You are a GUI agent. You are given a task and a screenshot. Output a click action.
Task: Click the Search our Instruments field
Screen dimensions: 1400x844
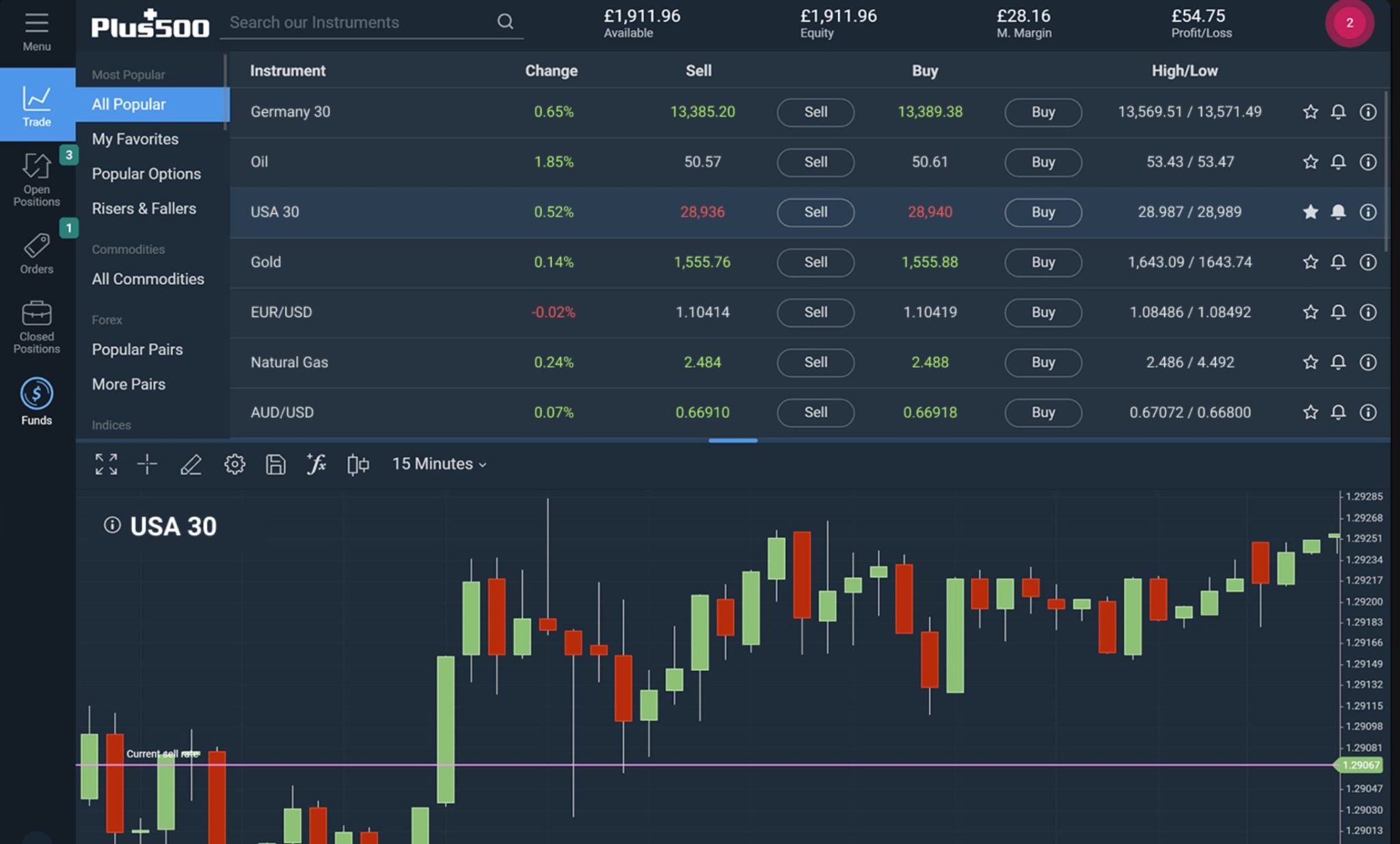[355, 22]
